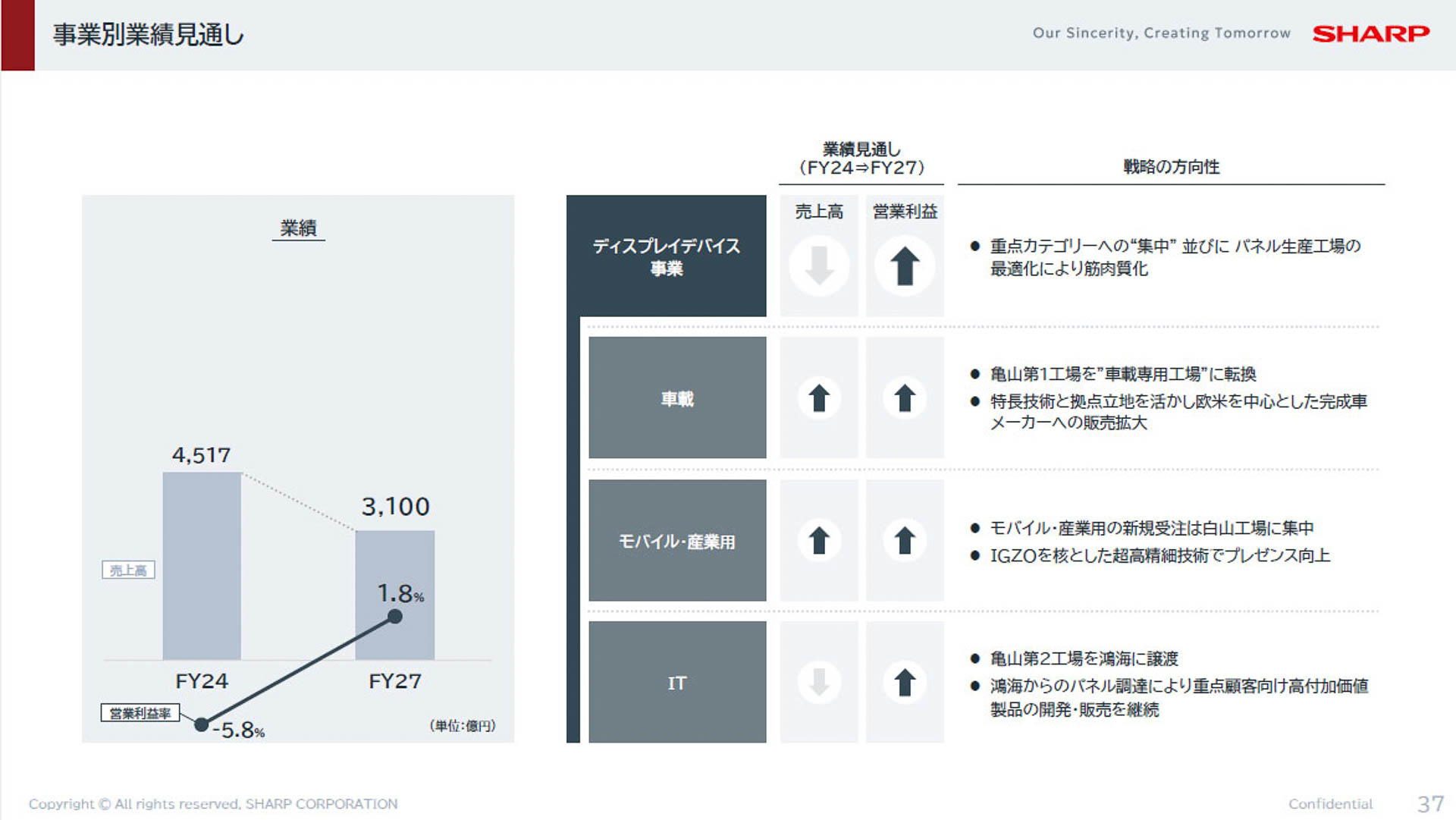Click the FY27 revenue bar showing 3,100
1456x820 pixels.
pyautogui.click(x=394, y=595)
